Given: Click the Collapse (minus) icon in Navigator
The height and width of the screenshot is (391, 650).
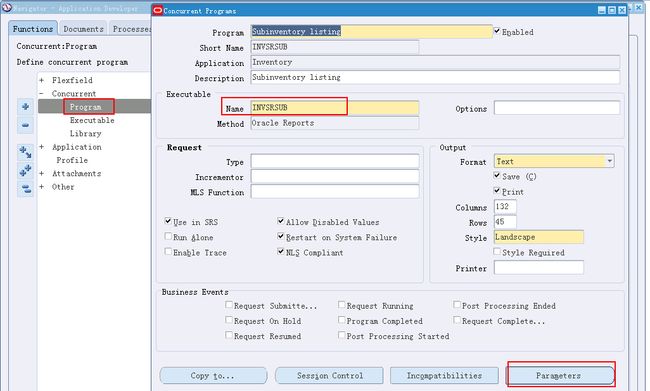Looking at the screenshot, I should coord(25,125).
